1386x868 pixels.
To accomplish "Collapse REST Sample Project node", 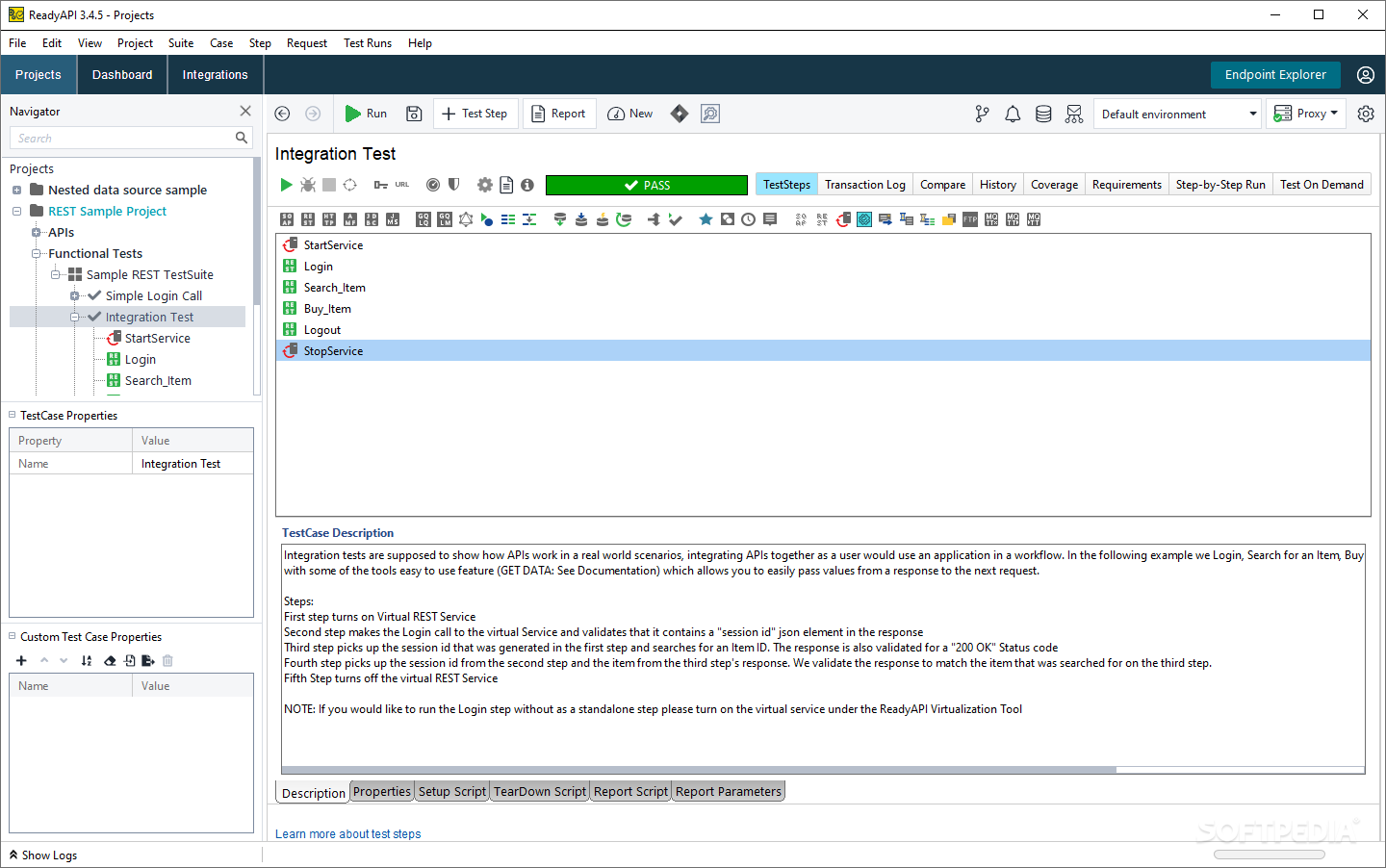I will point(16,211).
